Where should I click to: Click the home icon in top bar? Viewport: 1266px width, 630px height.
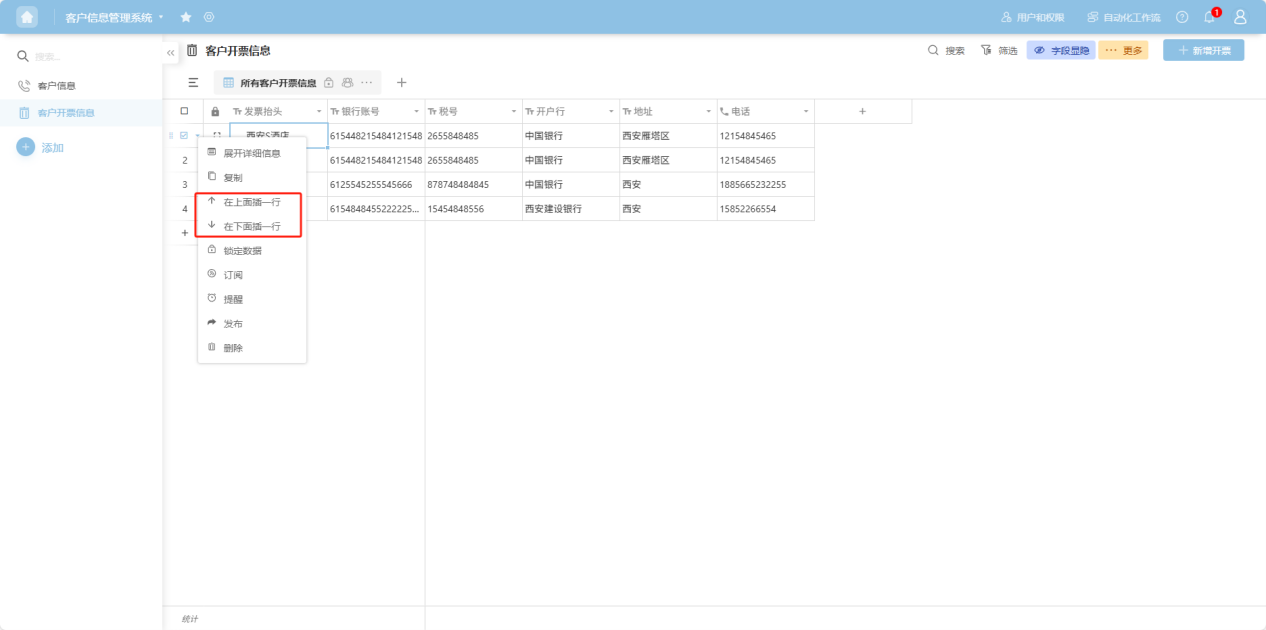pyautogui.click(x=27, y=17)
